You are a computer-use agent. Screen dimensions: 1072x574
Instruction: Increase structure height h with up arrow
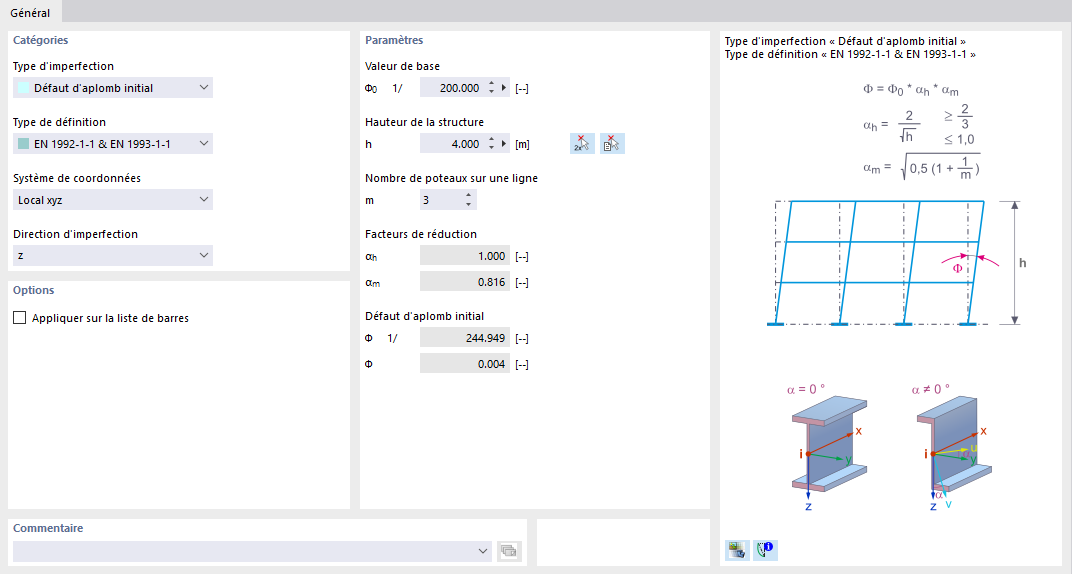pos(492,139)
